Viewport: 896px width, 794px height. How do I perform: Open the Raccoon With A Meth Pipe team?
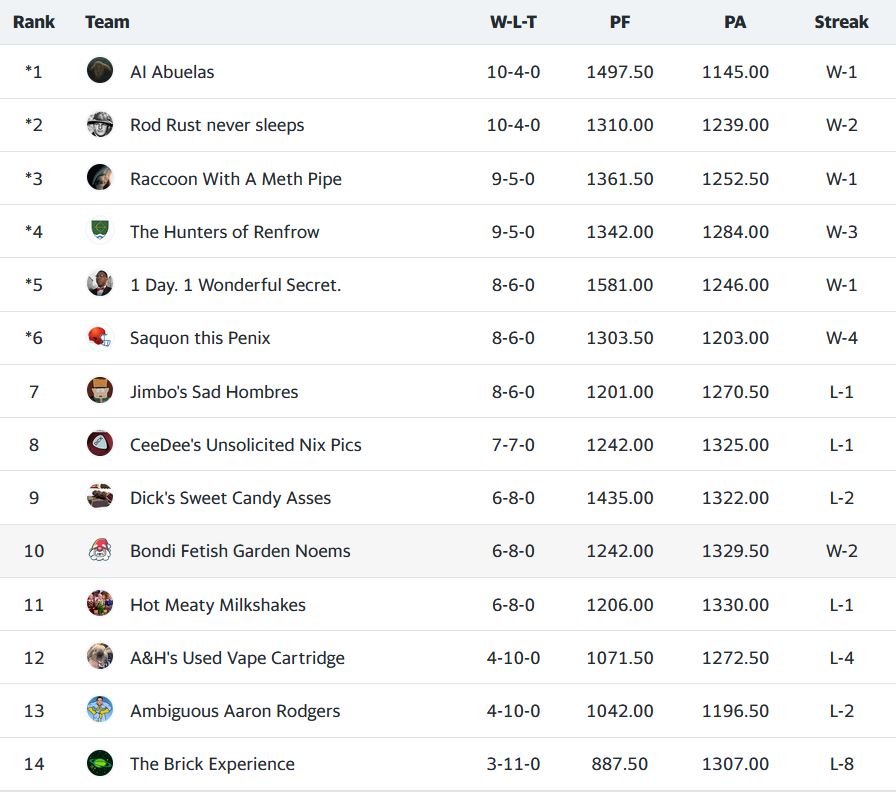tap(235, 179)
